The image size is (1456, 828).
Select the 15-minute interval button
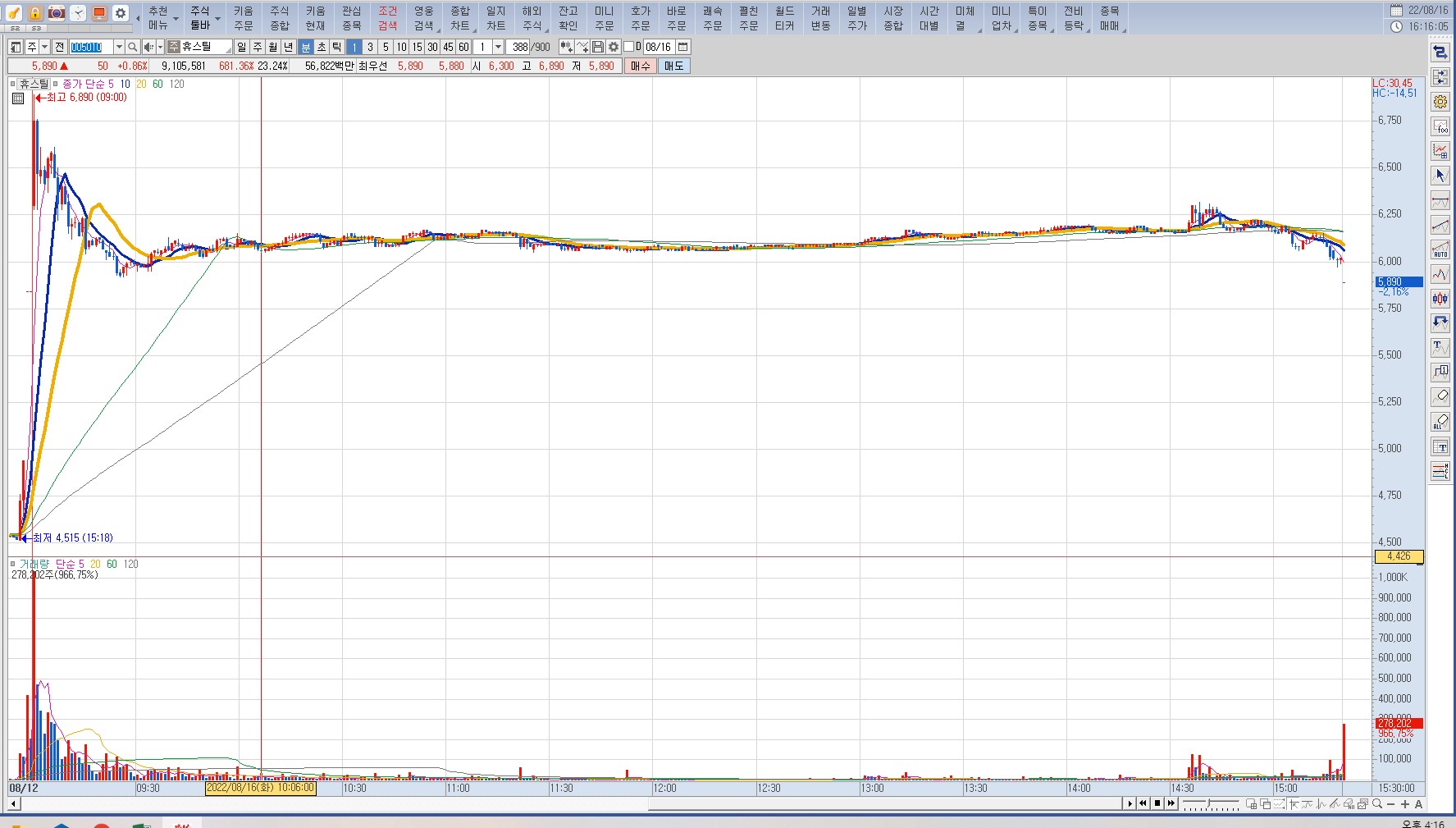coord(417,47)
